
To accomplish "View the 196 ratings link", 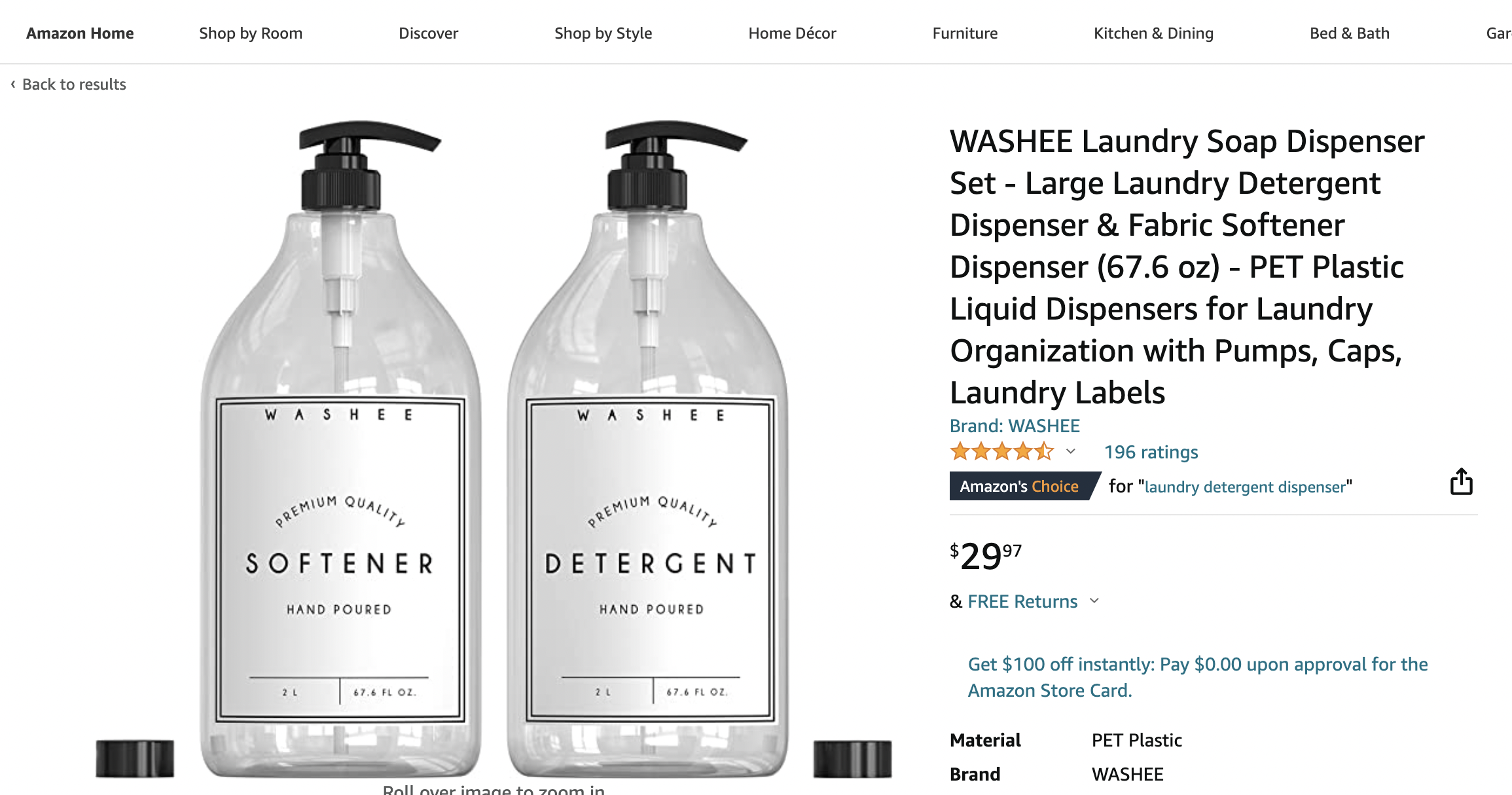I will pyautogui.click(x=1151, y=452).
